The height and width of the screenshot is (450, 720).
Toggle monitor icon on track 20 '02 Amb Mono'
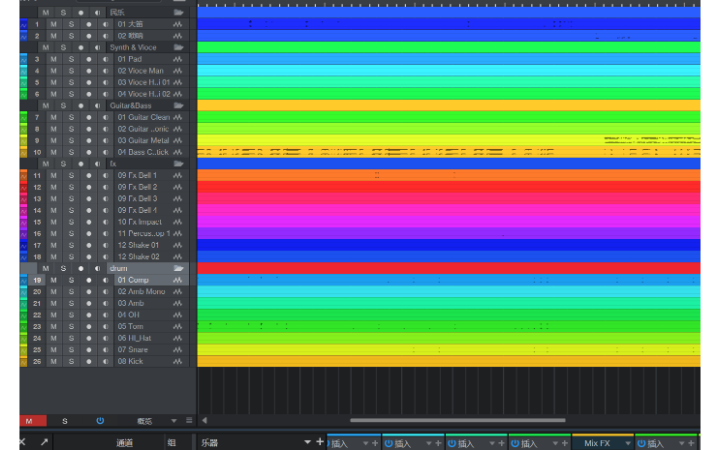tap(106, 292)
